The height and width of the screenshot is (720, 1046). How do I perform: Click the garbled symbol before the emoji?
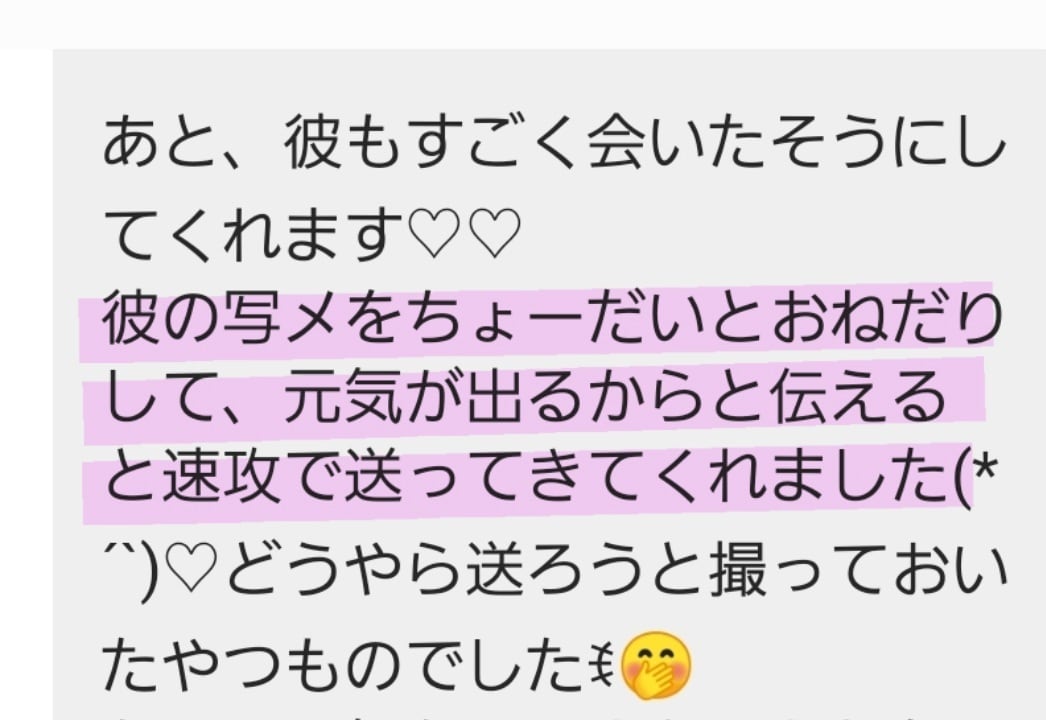608,665
